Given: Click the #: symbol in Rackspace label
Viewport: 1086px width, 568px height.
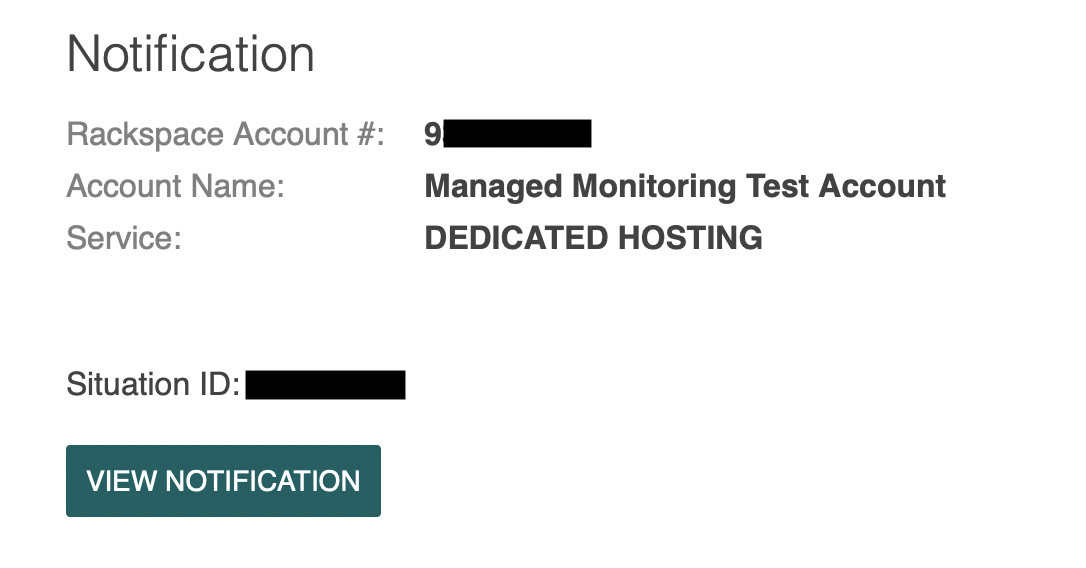Looking at the screenshot, I should [x=371, y=134].
